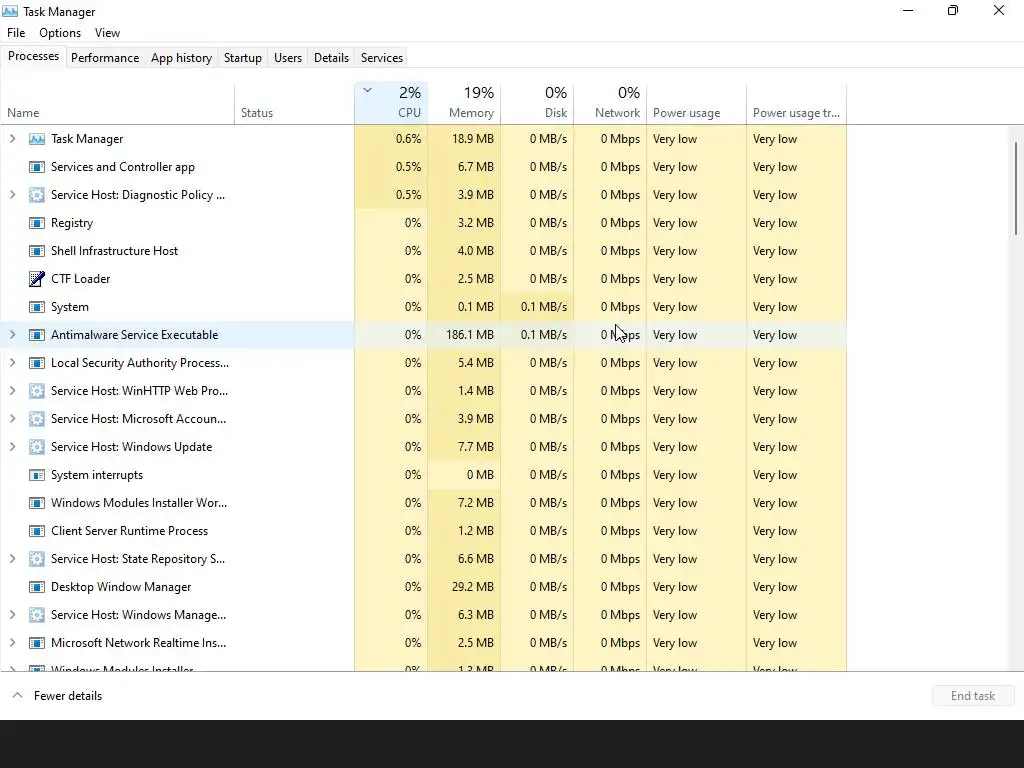1024x768 pixels.
Task: Click the Antimalware Service Executable icon
Action: point(37,335)
